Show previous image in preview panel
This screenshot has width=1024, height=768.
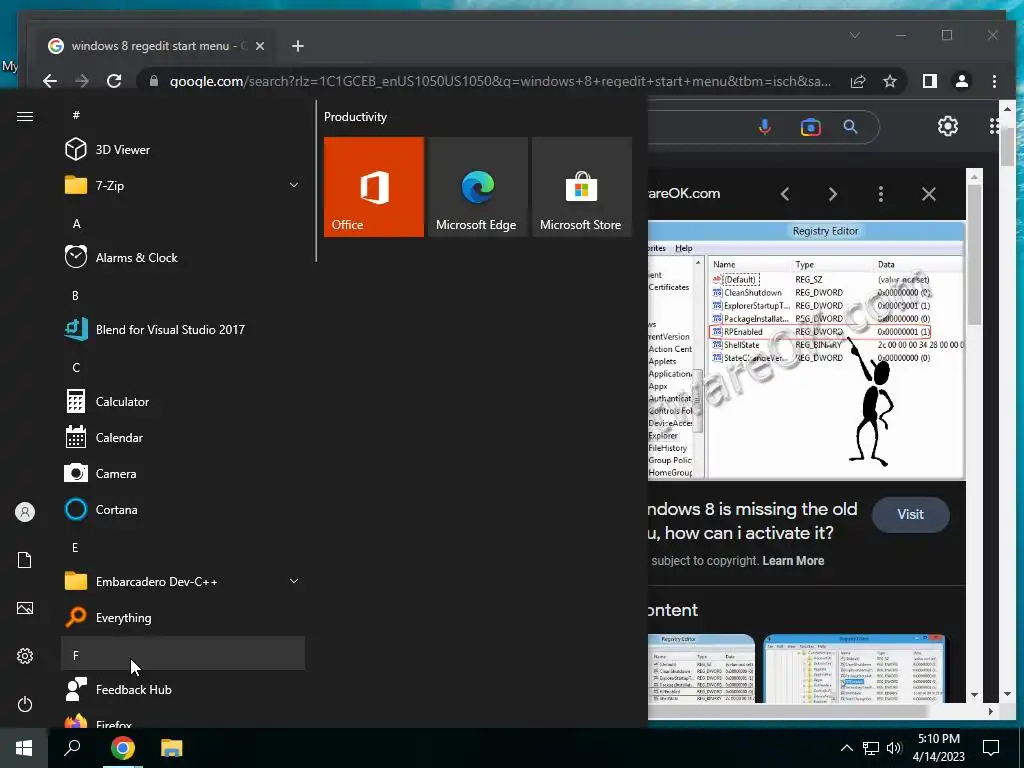pos(785,194)
